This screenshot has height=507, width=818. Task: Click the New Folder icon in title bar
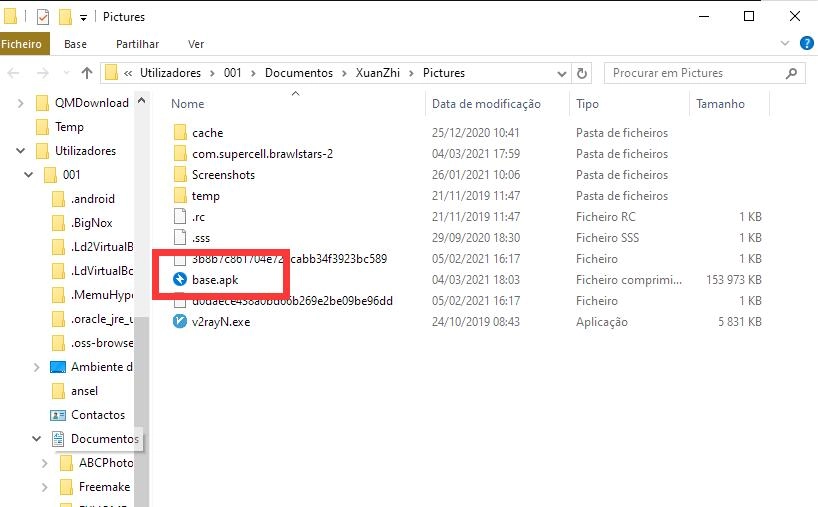pos(65,17)
